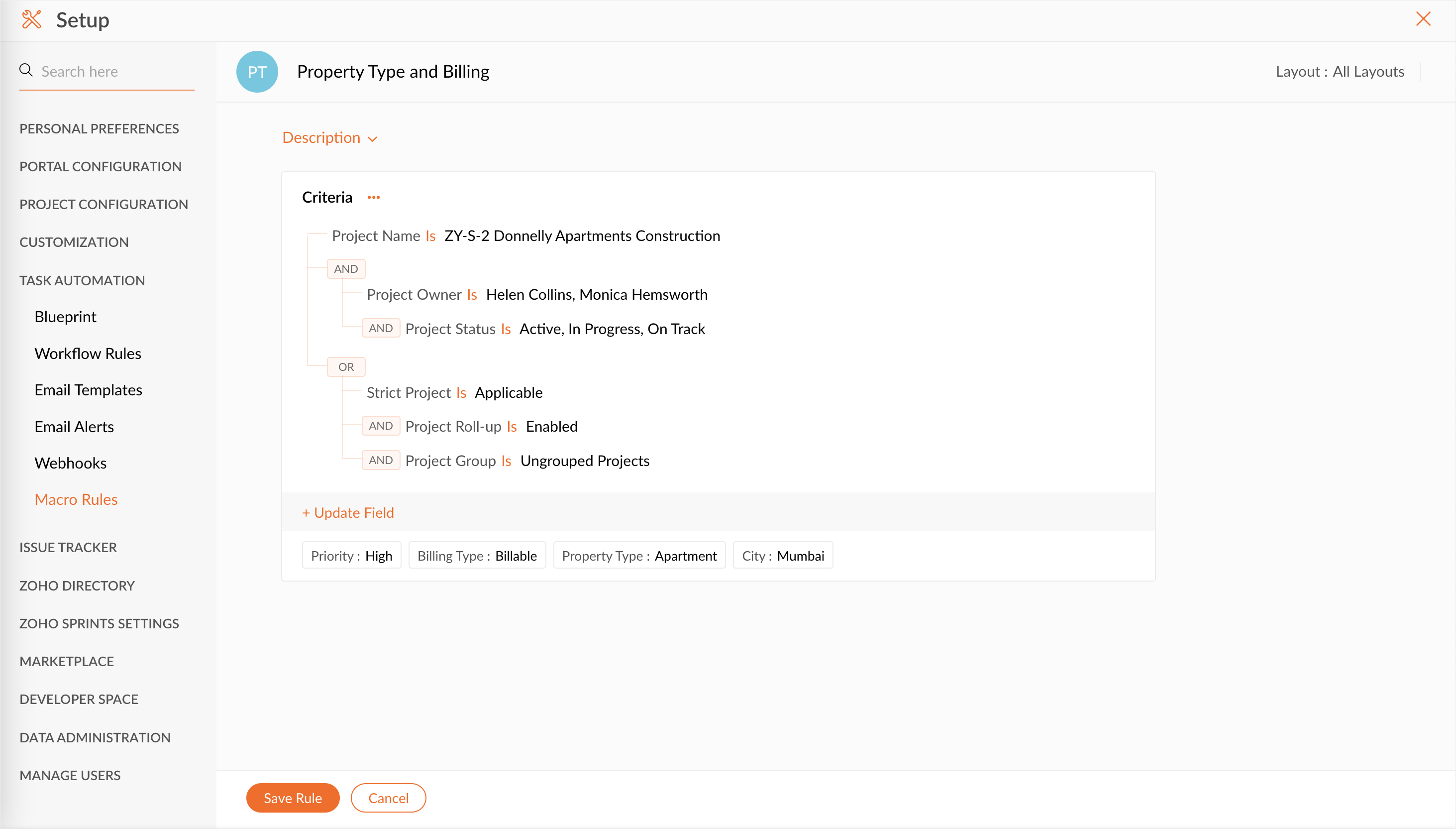Screen dimensions: 1456x829
Task: Click the Cancel button
Action: click(x=388, y=798)
